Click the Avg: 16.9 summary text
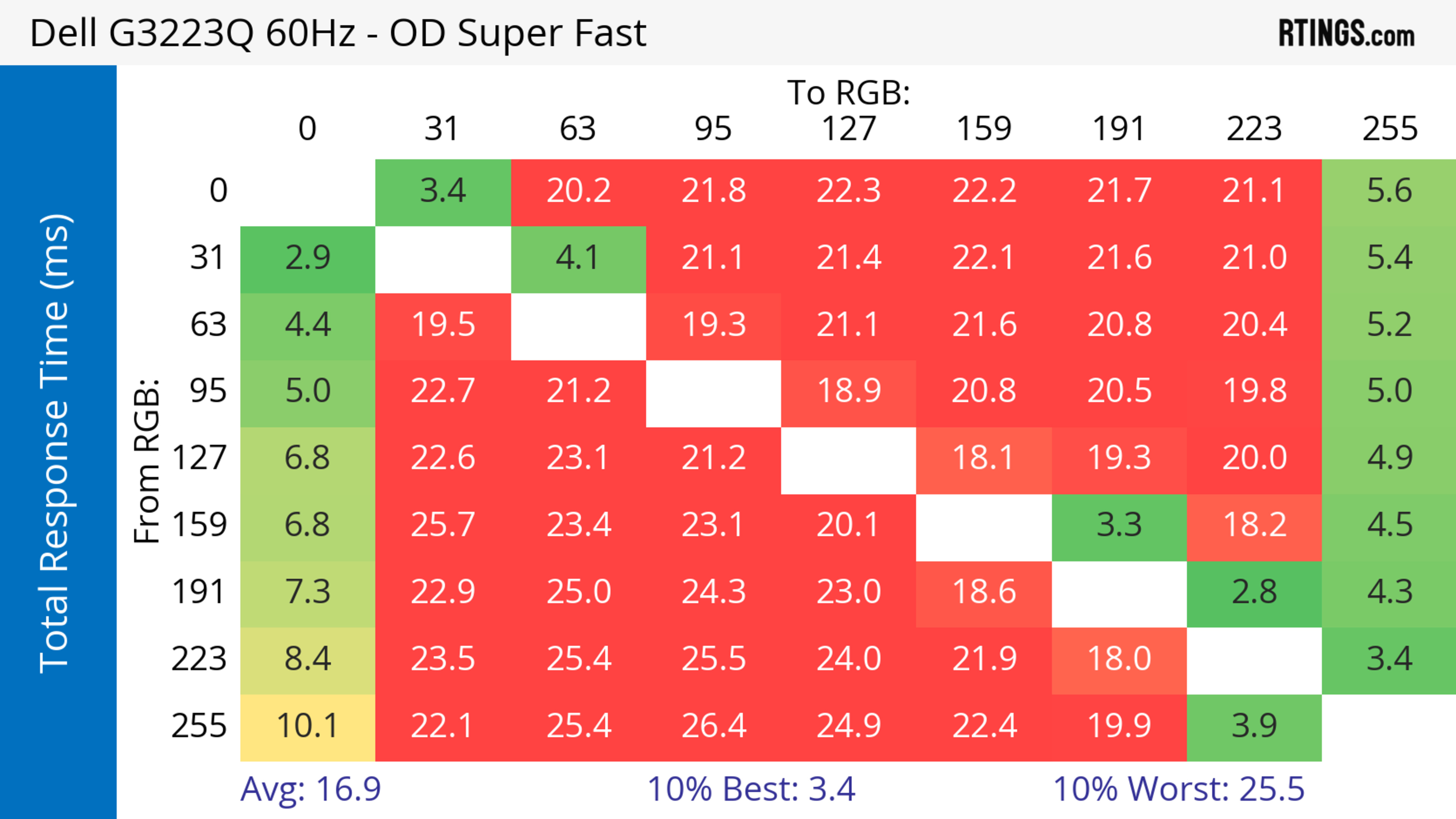Screen dimensions: 1456x819 click(x=310, y=789)
